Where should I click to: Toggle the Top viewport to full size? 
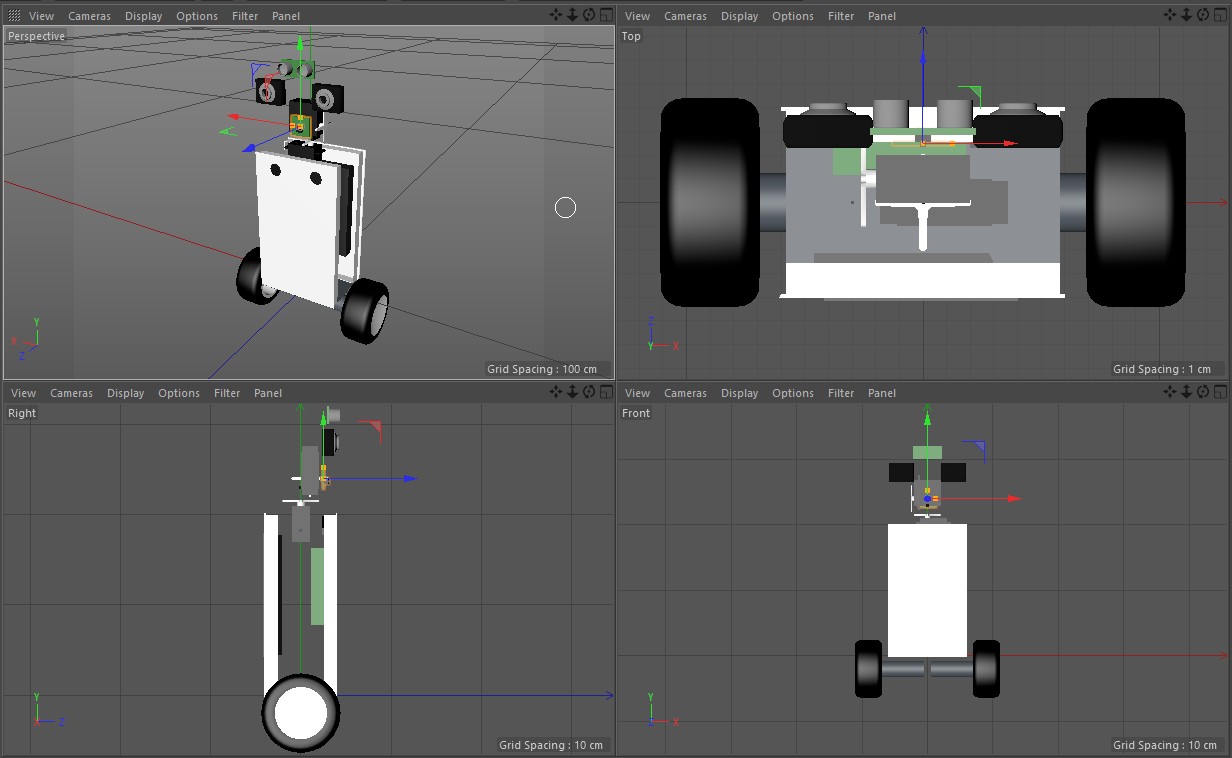click(1220, 15)
